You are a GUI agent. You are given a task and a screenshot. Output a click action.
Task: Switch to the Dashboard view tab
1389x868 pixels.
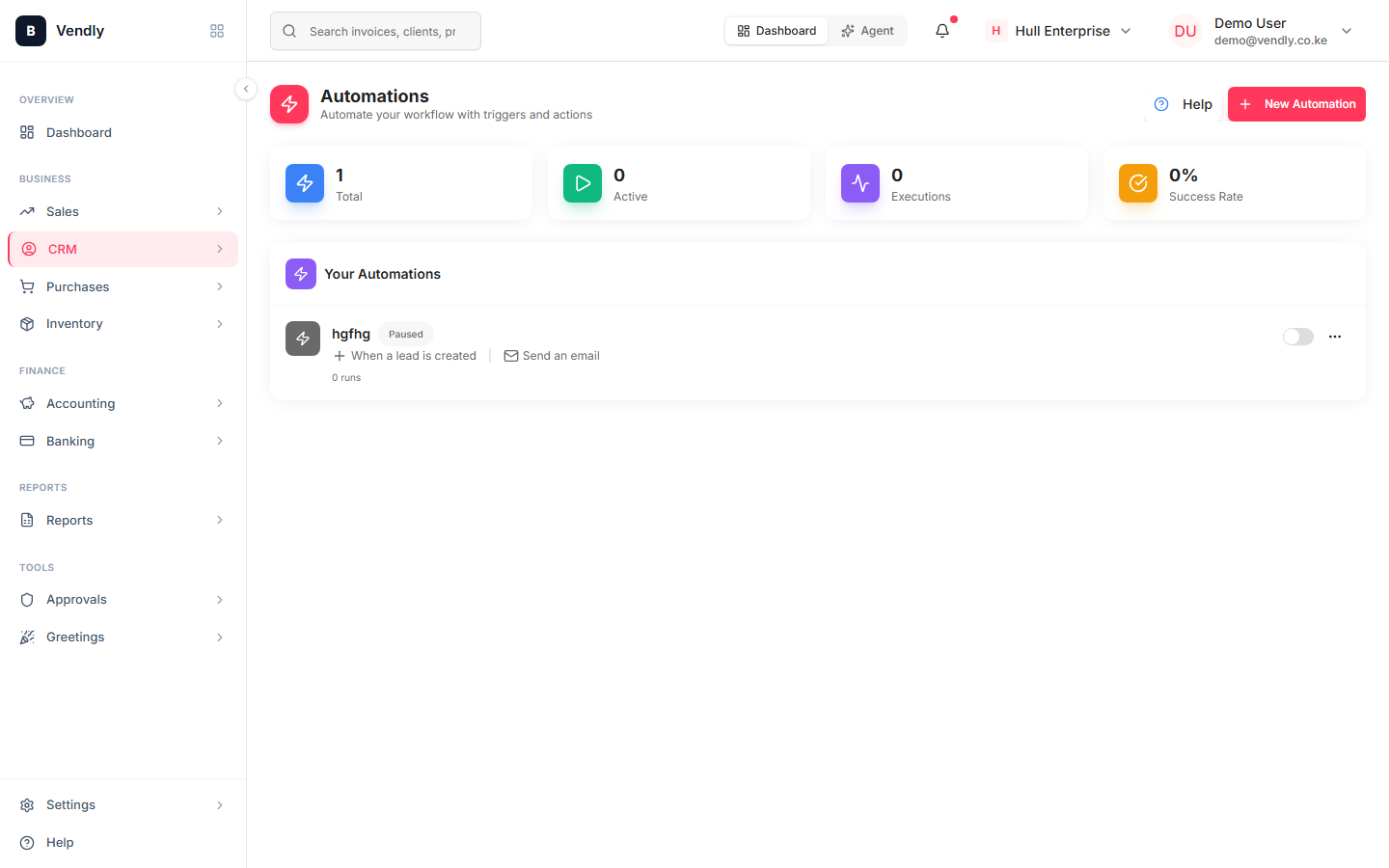[776, 31]
